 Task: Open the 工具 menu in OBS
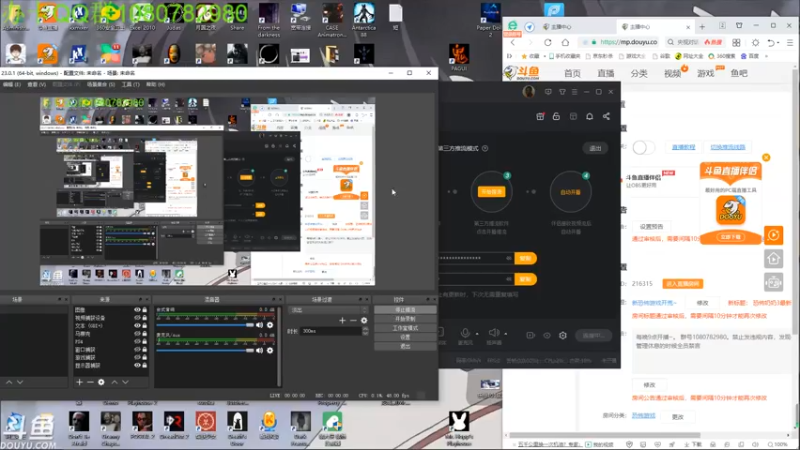131,84
